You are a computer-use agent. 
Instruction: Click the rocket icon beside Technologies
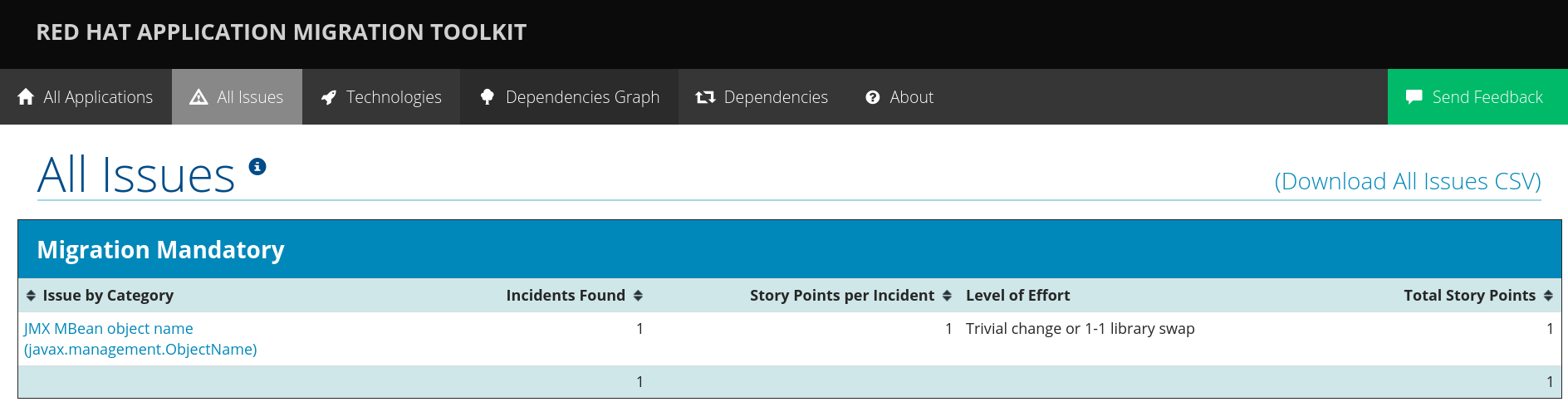(329, 97)
